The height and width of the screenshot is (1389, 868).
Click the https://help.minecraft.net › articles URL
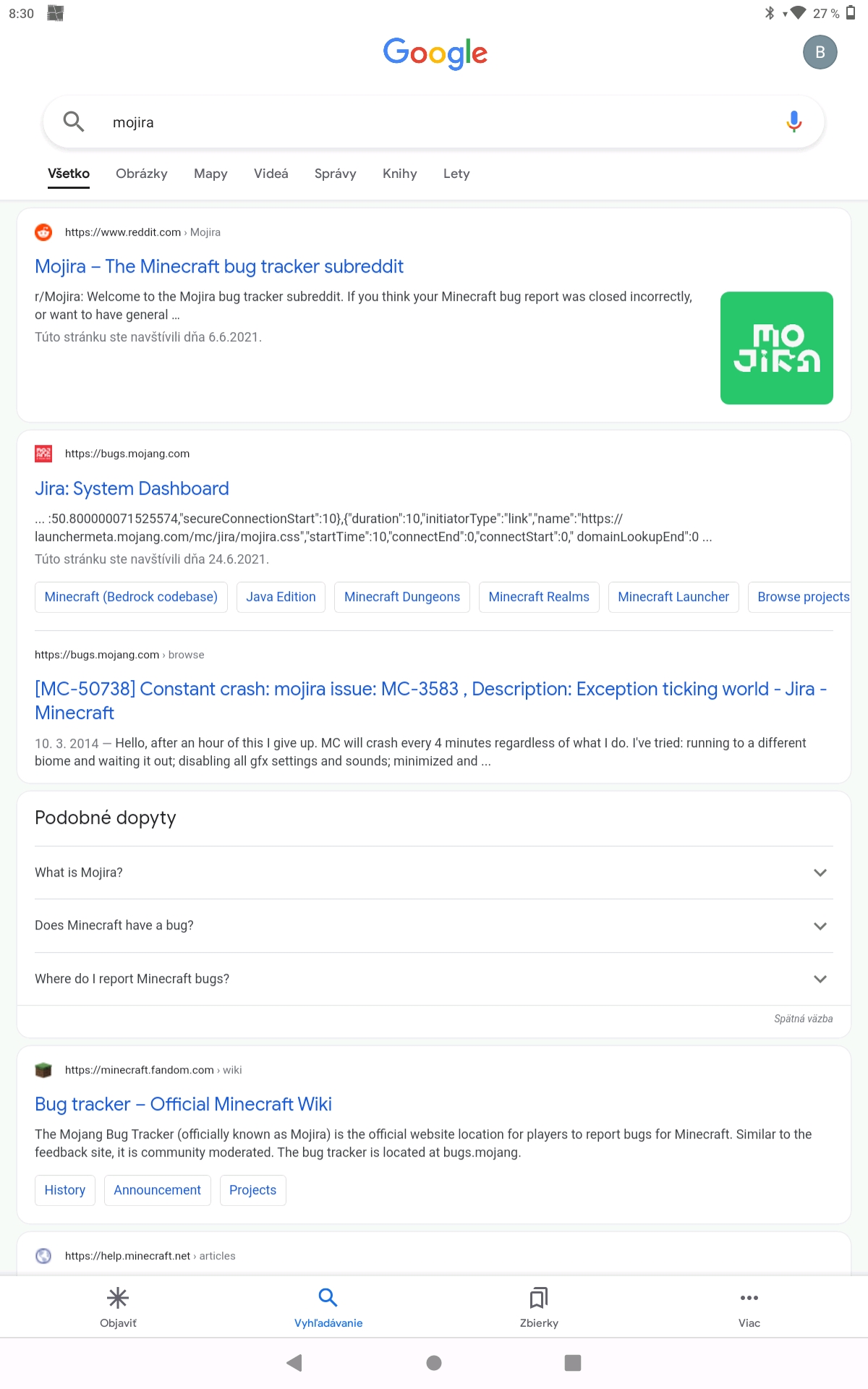150,1256
